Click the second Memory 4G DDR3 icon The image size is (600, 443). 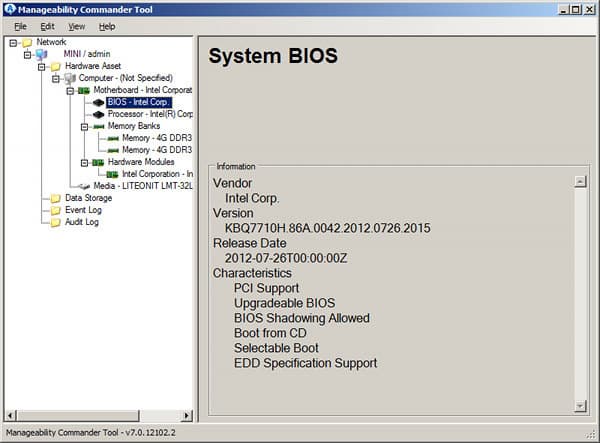point(113,150)
